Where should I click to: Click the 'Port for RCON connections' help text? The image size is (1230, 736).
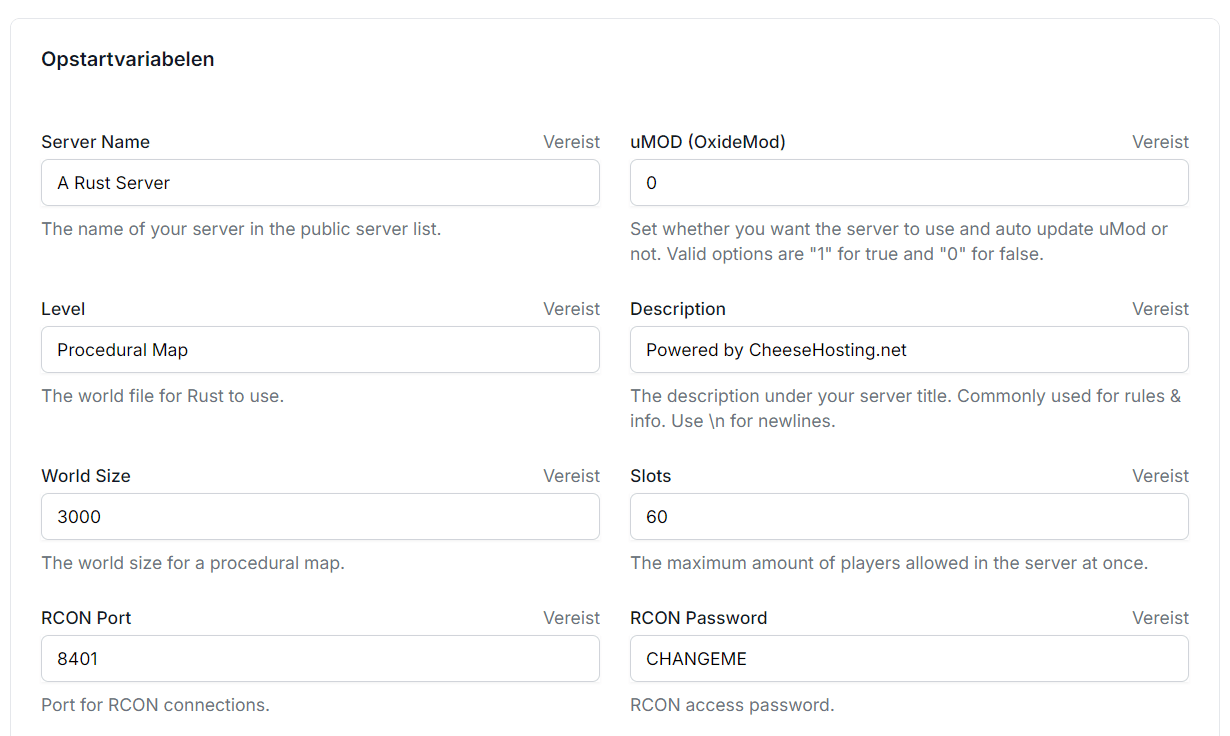click(x=155, y=705)
